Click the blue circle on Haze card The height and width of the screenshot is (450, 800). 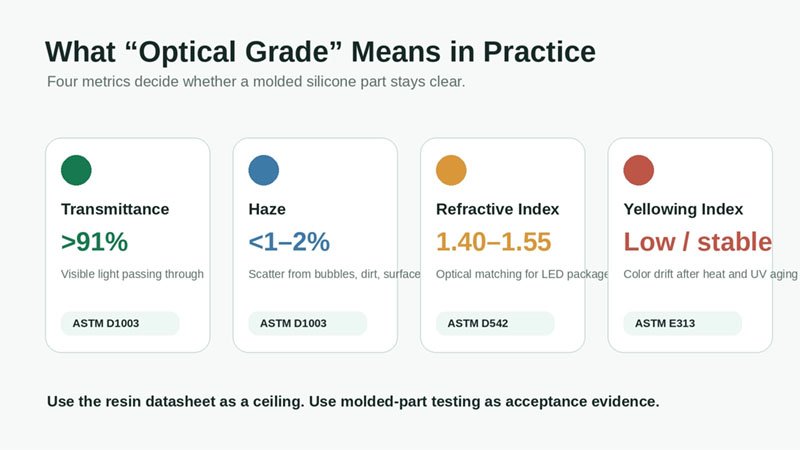point(264,170)
